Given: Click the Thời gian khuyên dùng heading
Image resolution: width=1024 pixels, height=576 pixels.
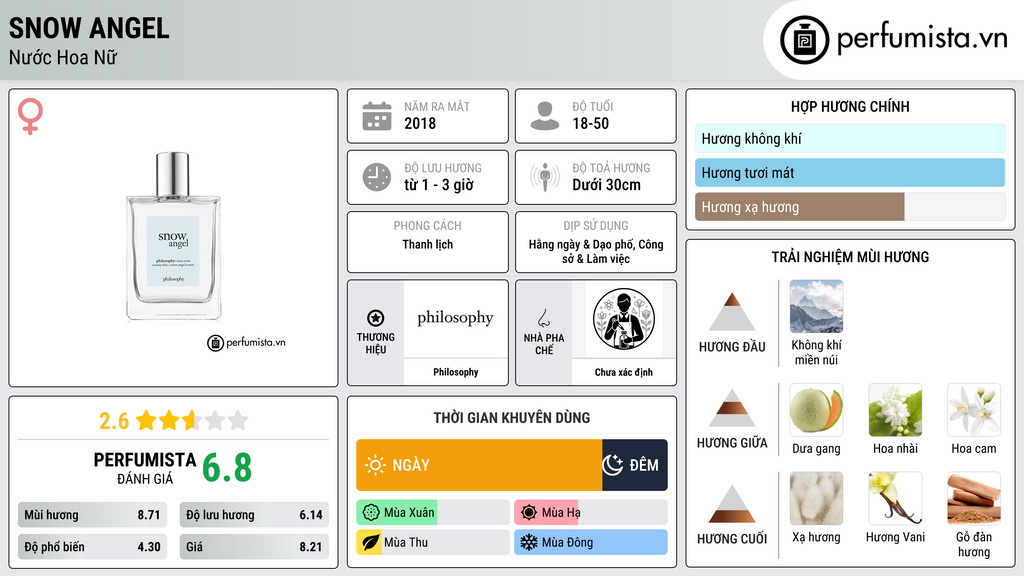Looking at the screenshot, I should point(512,417).
